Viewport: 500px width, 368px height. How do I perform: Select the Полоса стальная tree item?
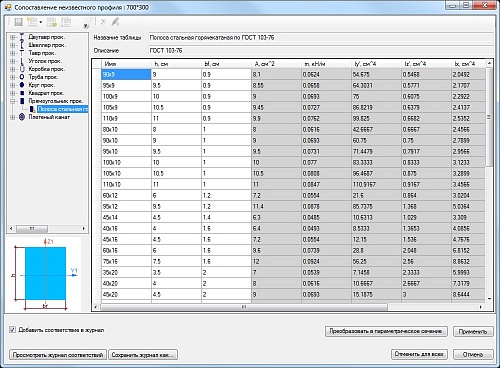[62, 109]
